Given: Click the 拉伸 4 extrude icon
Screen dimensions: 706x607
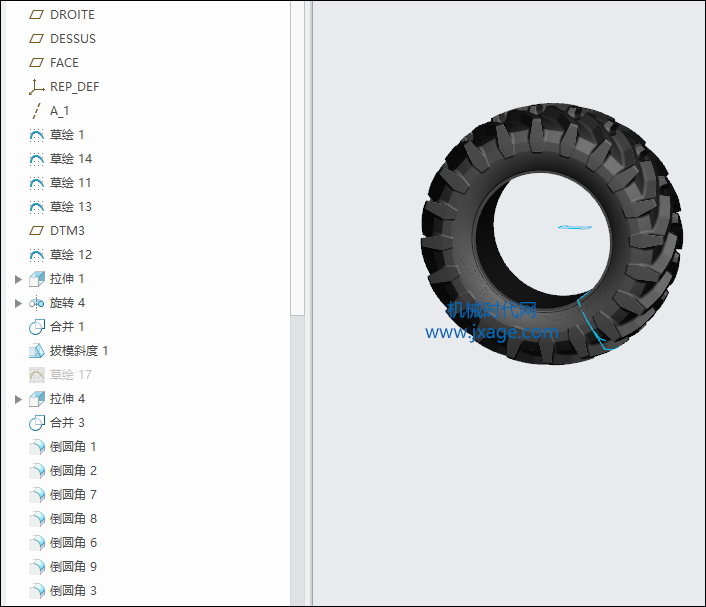Looking at the screenshot, I should (x=36, y=399).
